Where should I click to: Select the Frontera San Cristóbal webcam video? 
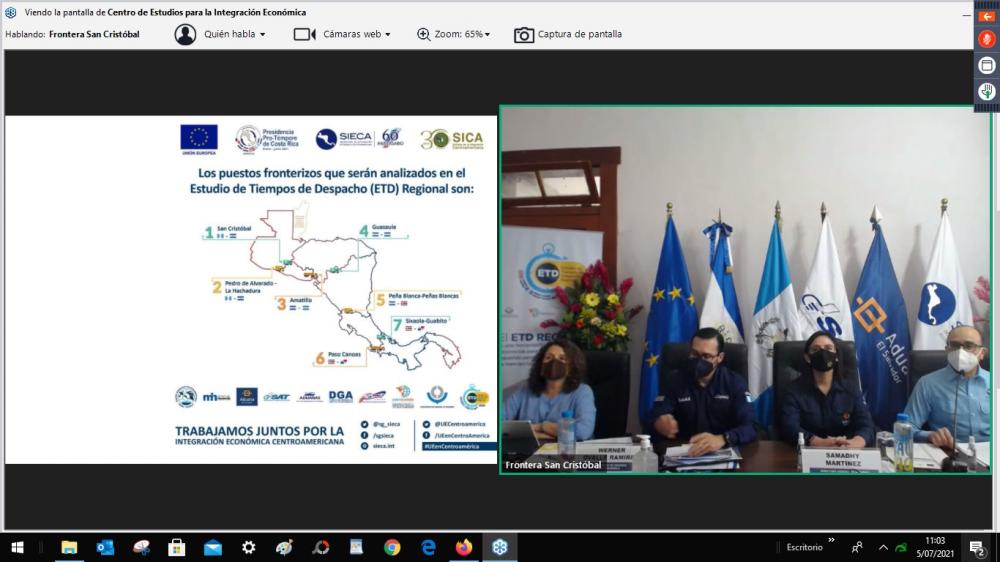pyautogui.click(x=745, y=289)
